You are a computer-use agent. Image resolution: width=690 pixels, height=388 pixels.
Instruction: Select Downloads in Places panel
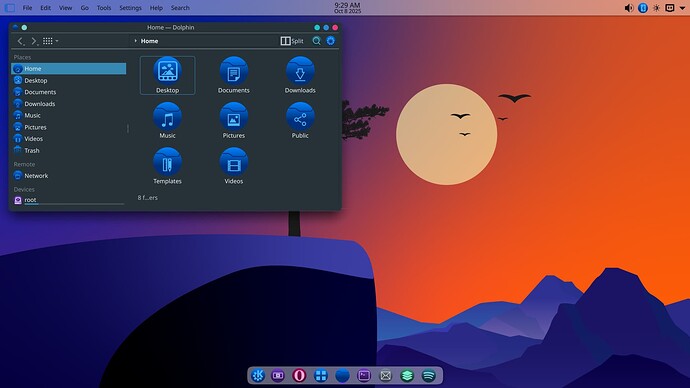point(69,104)
